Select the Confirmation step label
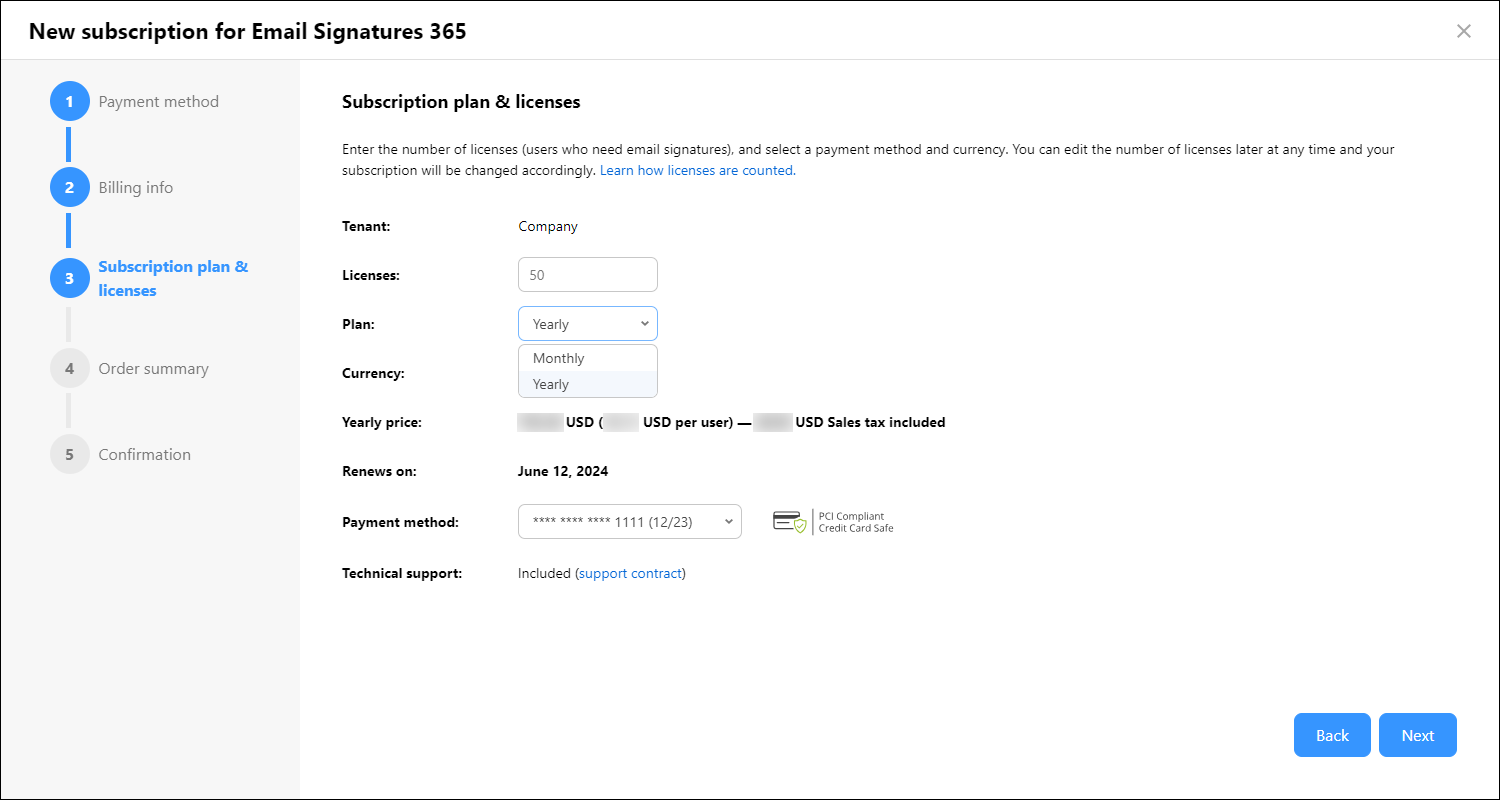The height and width of the screenshot is (800, 1500). click(144, 454)
